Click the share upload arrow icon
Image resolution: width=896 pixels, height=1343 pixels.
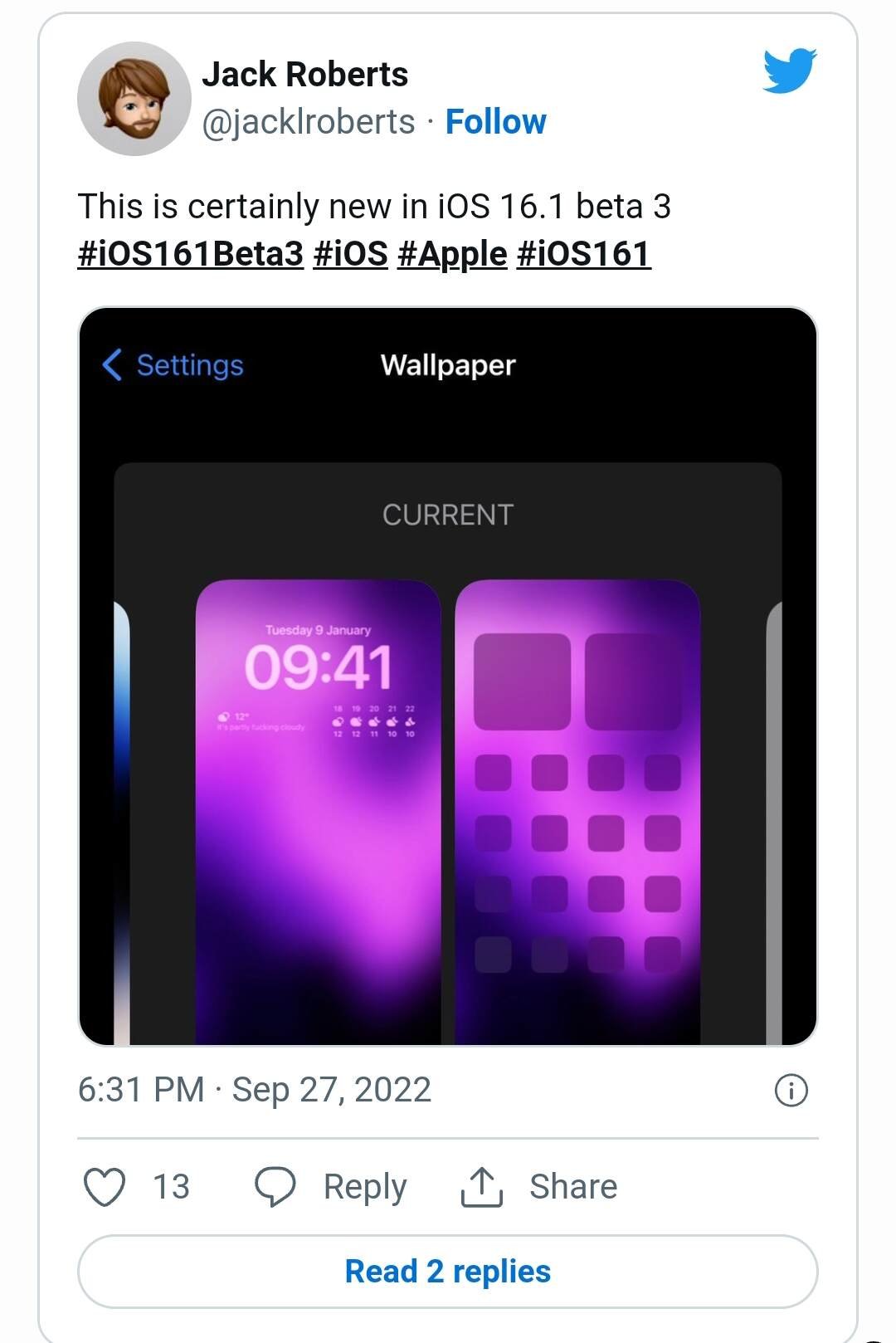click(x=481, y=1187)
